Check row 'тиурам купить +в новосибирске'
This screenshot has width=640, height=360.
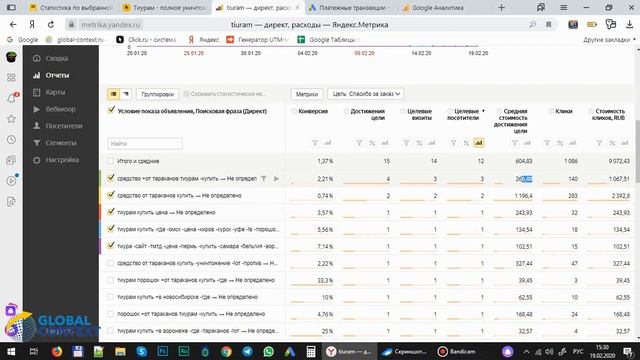pos(111,297)
